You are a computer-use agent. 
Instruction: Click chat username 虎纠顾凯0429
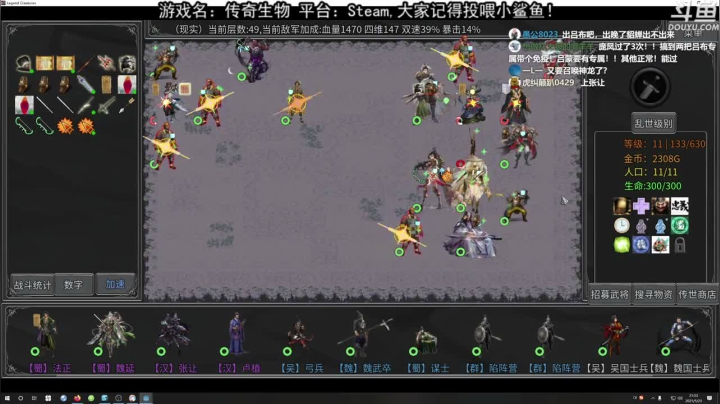(x=548, y=83)
